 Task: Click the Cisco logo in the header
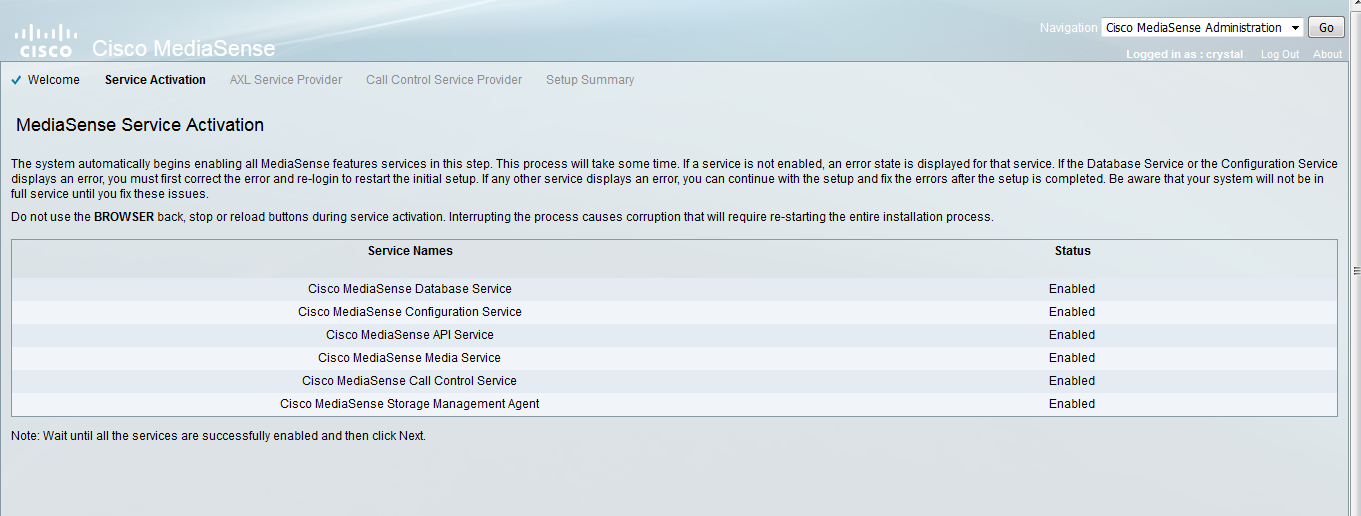click(45, 41)
